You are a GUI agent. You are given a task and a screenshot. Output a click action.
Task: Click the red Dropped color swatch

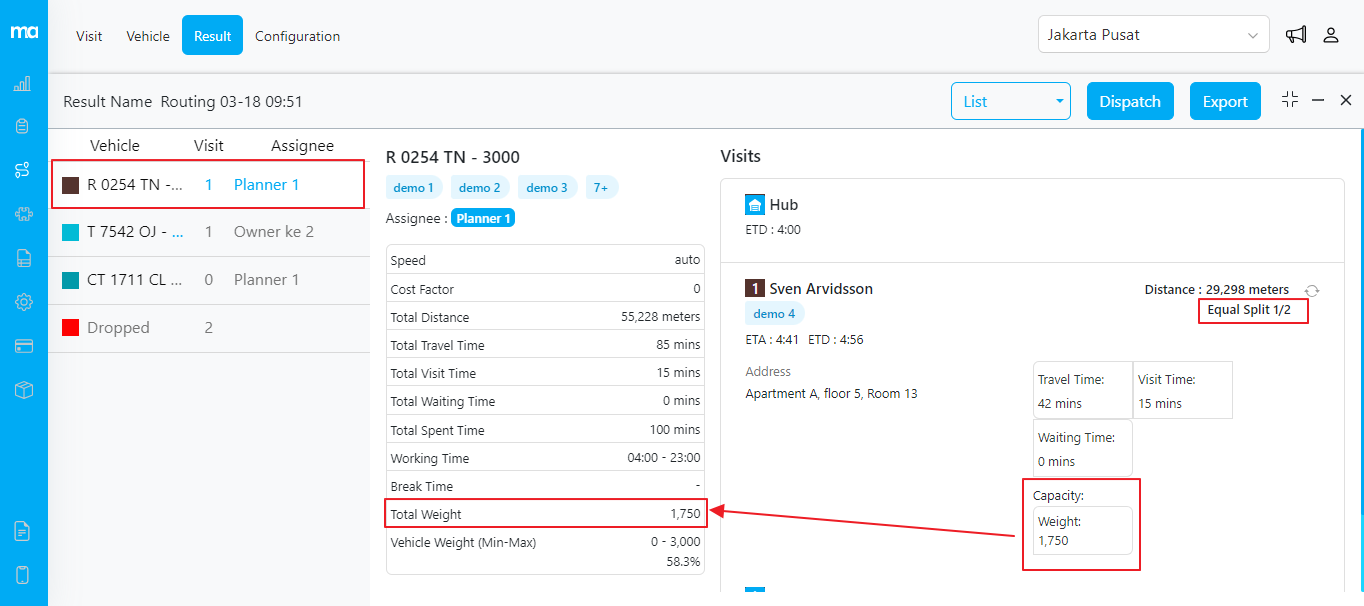tap(70, 328)
